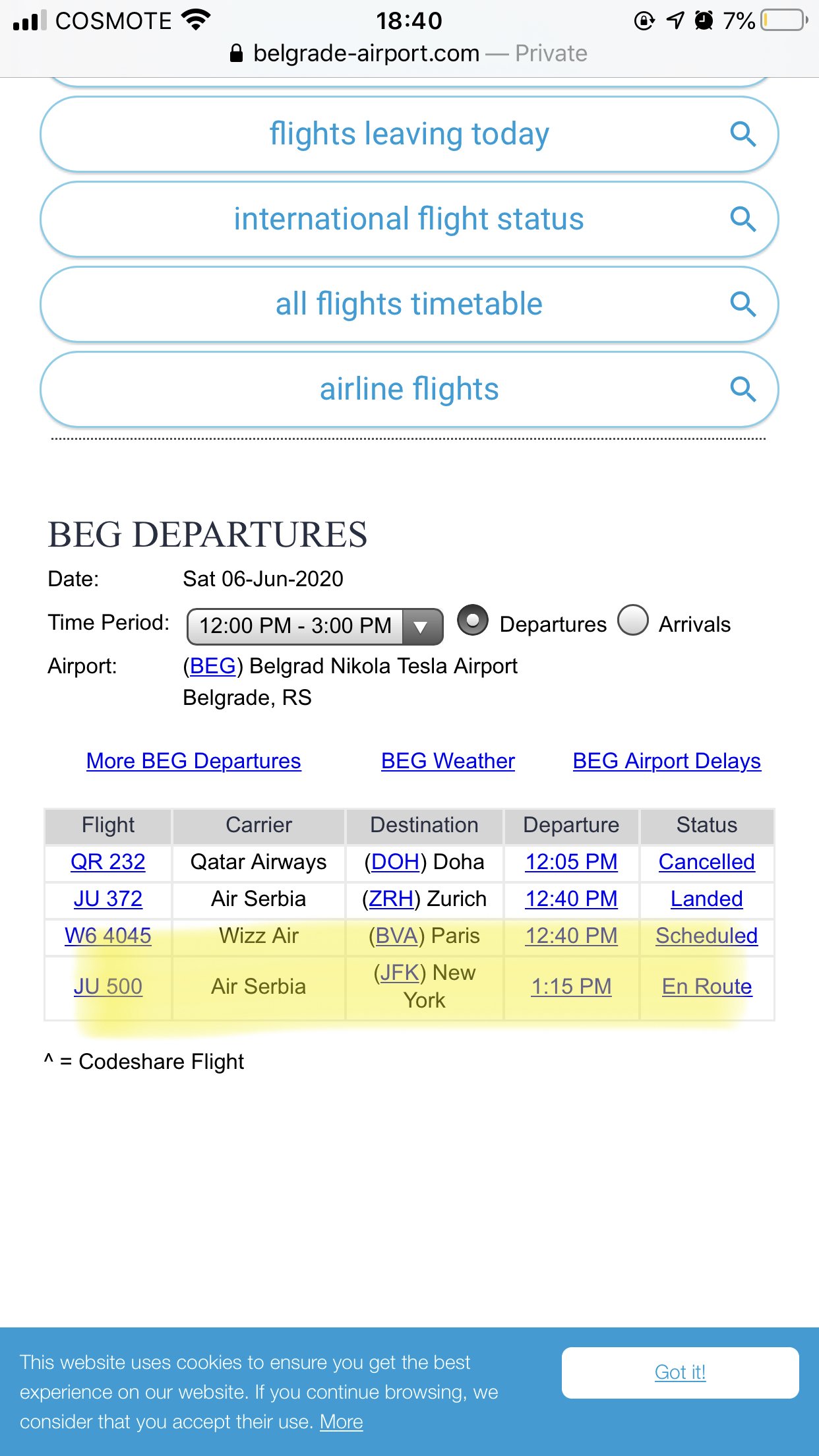
Task: Tap search icon beside flights leaving today
Action: pyautogui.click(x=743, y=135)
